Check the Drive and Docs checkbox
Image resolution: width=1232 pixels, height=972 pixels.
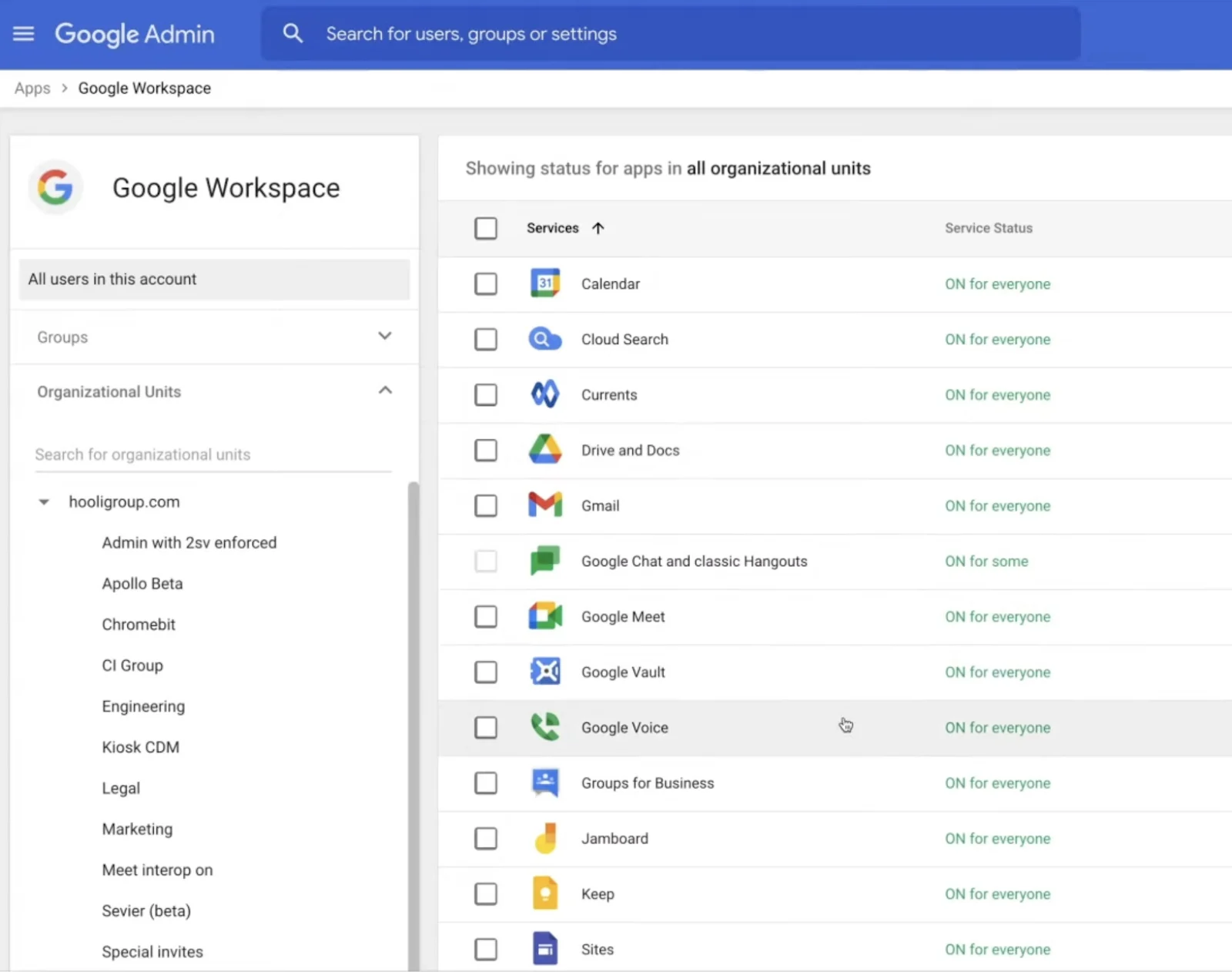coord(486,450)
